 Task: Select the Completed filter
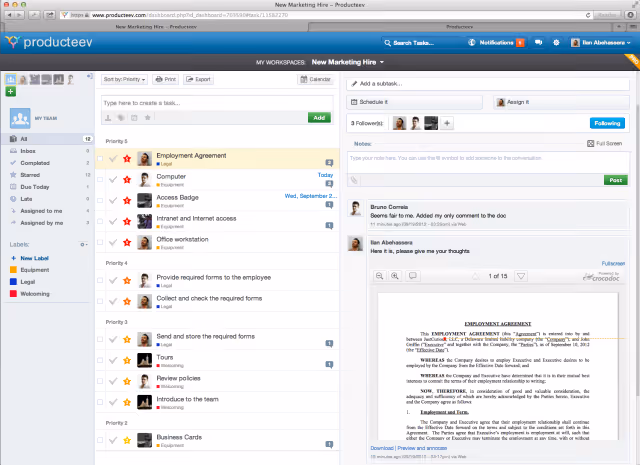pyautogui.click(x=47, y=163)
